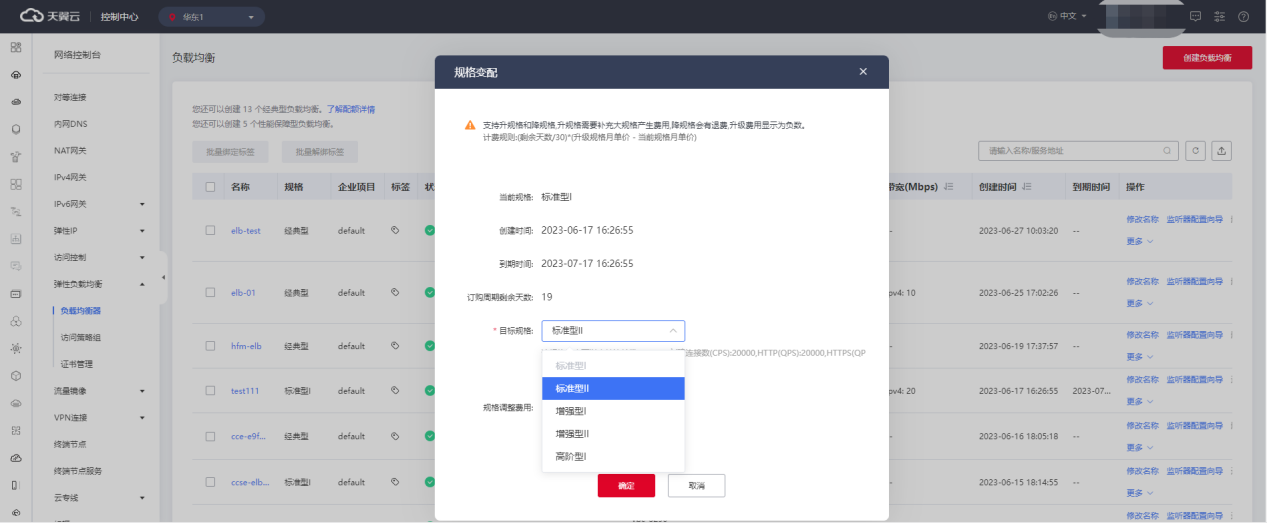Viewport: 1267px width, 526px height.
Task: Open the help question mark icon
Action: [x=1243, y=17]
